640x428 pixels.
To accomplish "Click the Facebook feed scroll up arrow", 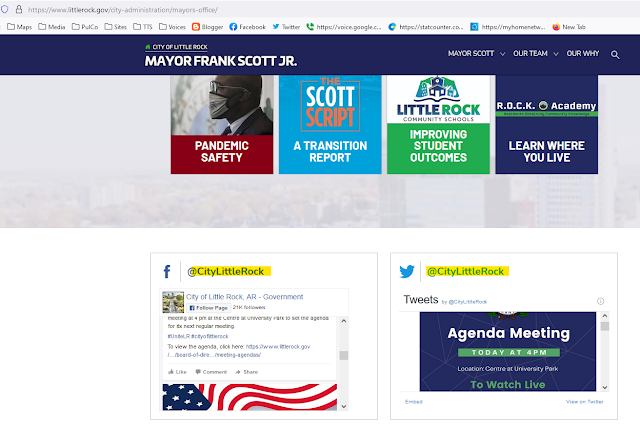I will coord(344,321).
